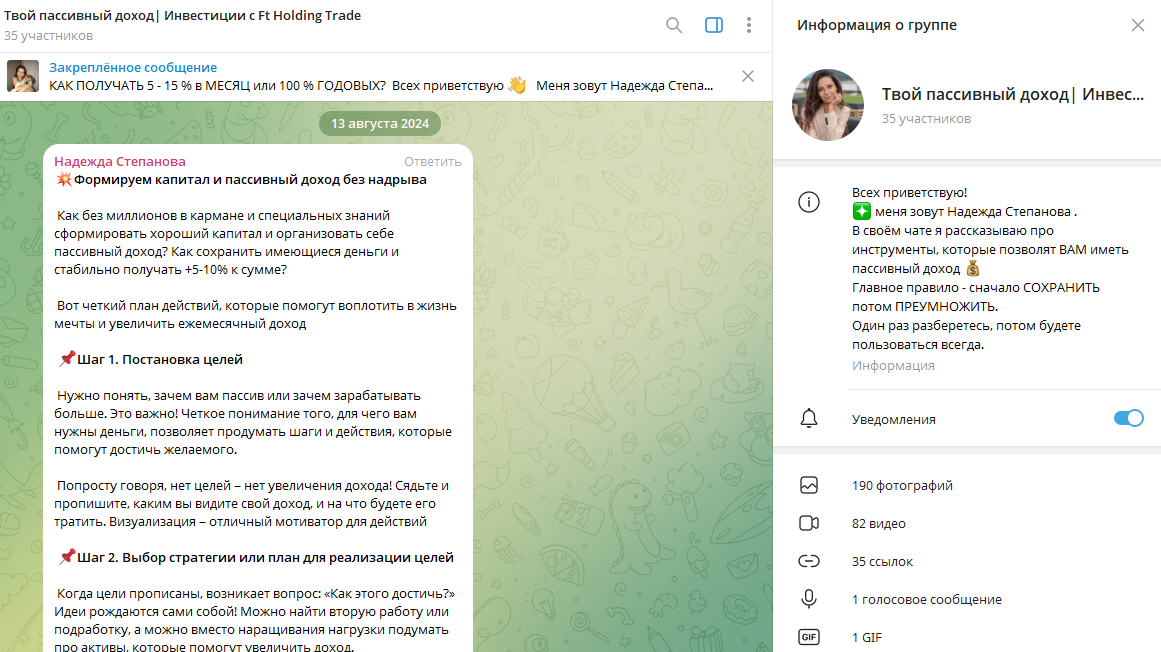Open sender name Надежда Степанова
1161x652 pixels.
pyautogui.click(x=120, y=161)
